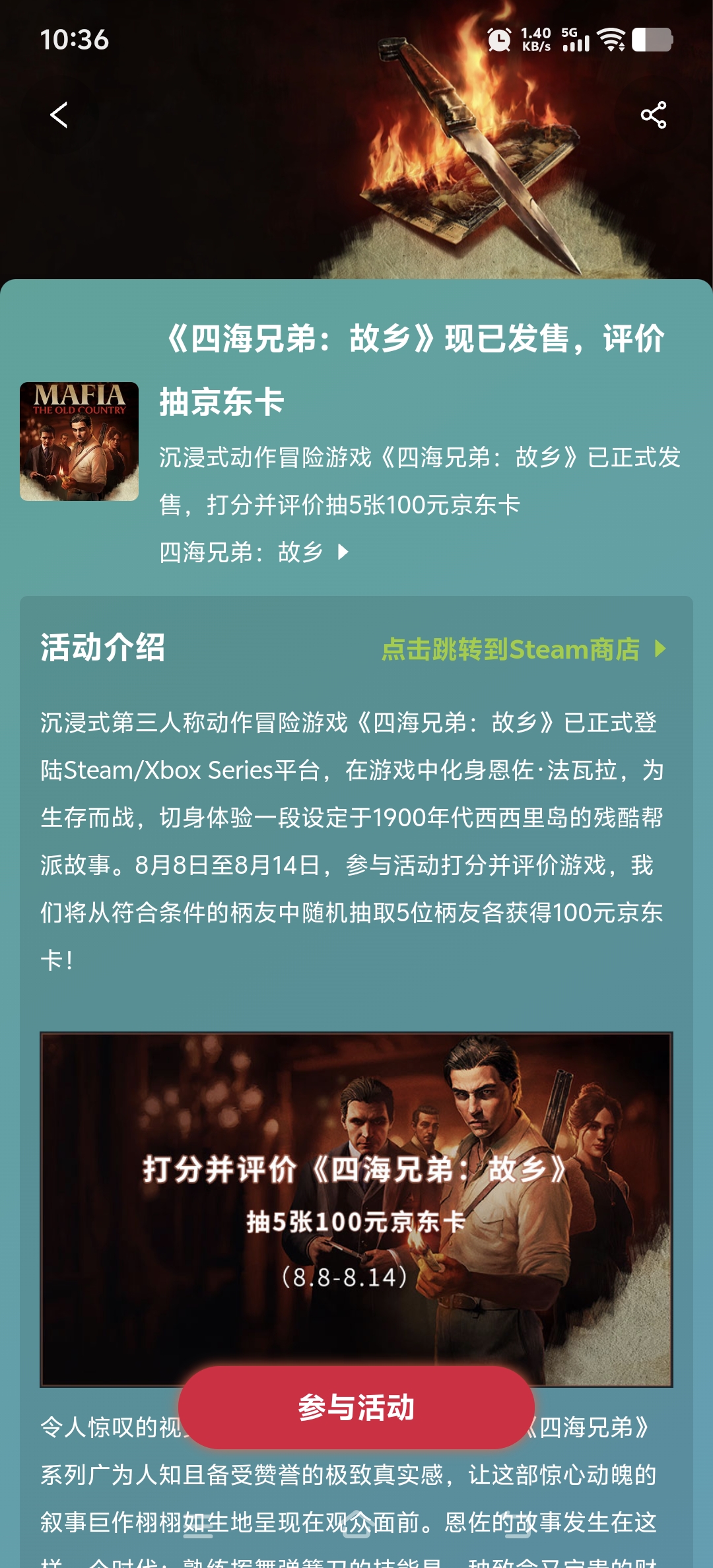Tap the event subtitle mentioning 5张100元京东卡
713x1568 pixels.
point(420,480)
